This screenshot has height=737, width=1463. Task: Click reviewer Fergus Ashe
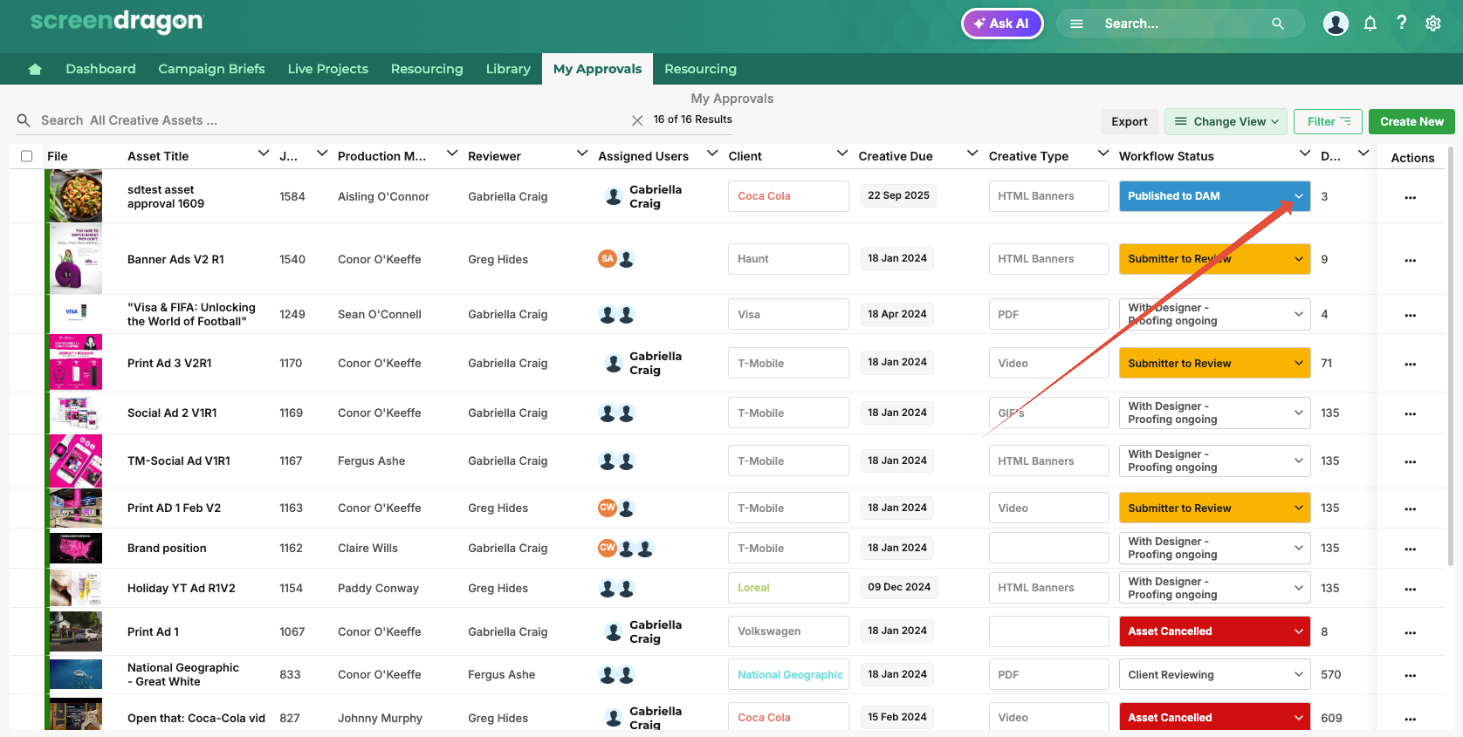click(501, 675)
